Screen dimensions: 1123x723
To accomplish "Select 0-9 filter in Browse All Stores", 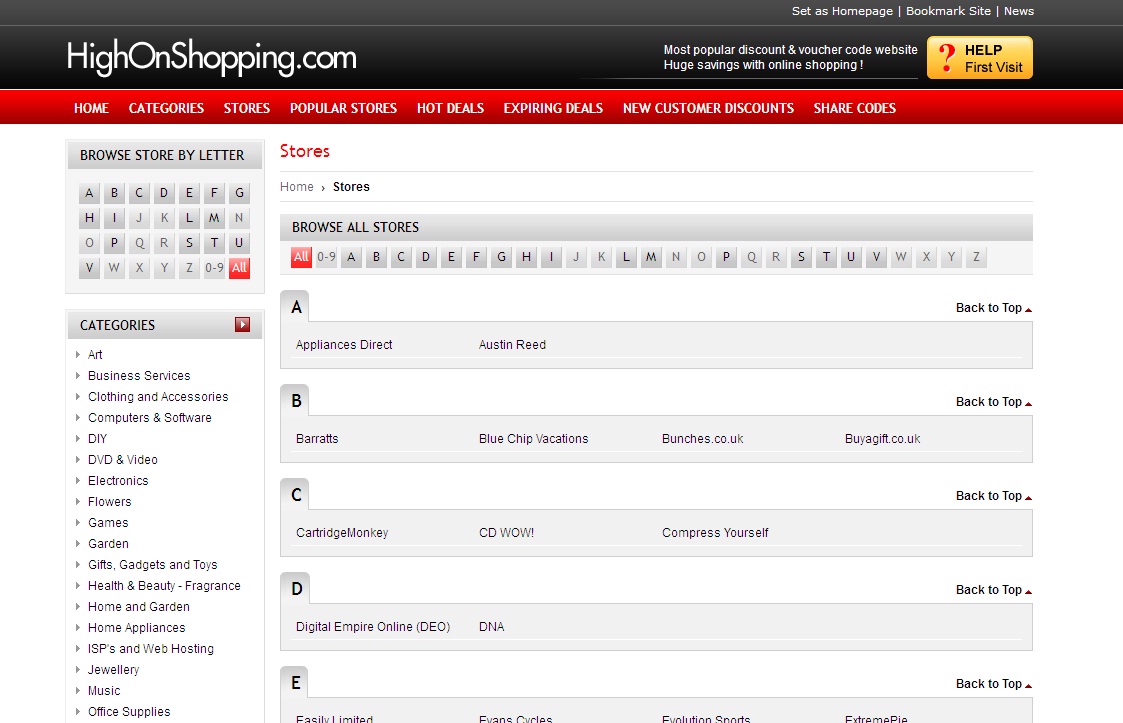I will pos(327,257).
